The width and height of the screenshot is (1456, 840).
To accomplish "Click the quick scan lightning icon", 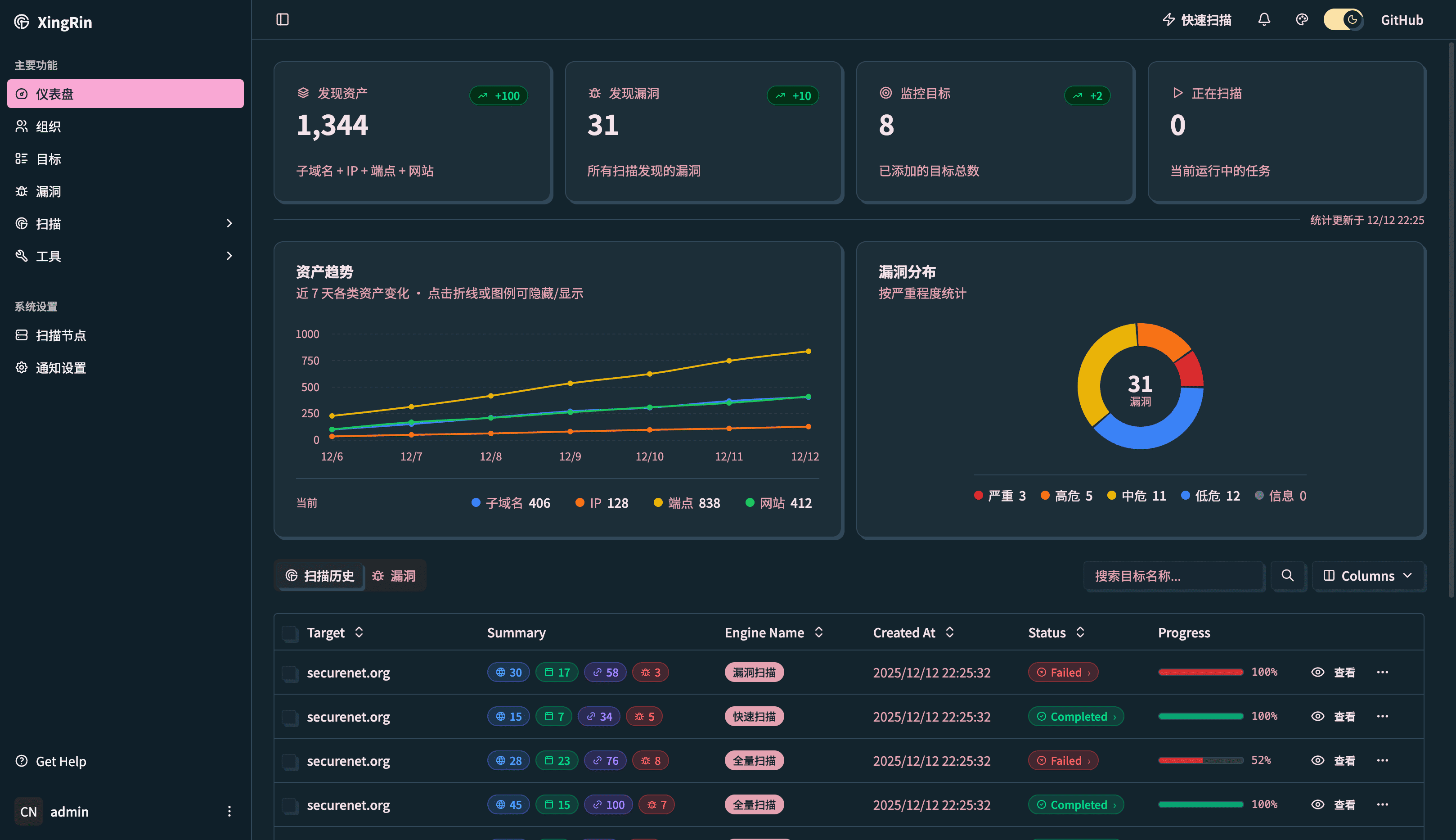I will point(1169,20).
